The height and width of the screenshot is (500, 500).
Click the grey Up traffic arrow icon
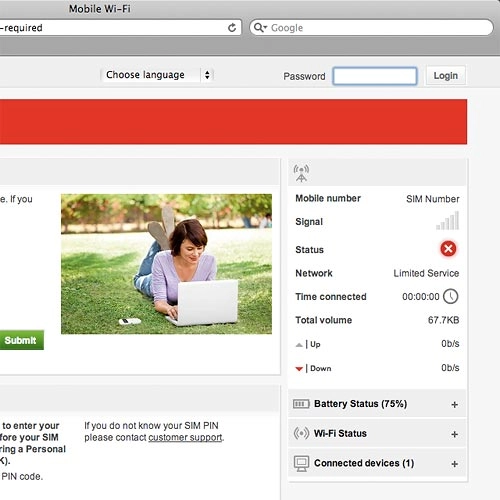(299, 345)
